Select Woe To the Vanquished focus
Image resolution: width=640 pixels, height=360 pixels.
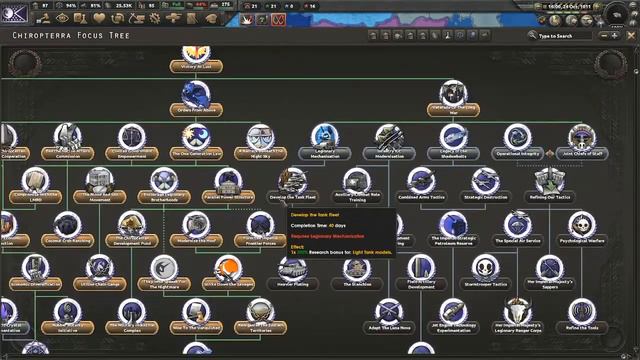click(196, 316)
